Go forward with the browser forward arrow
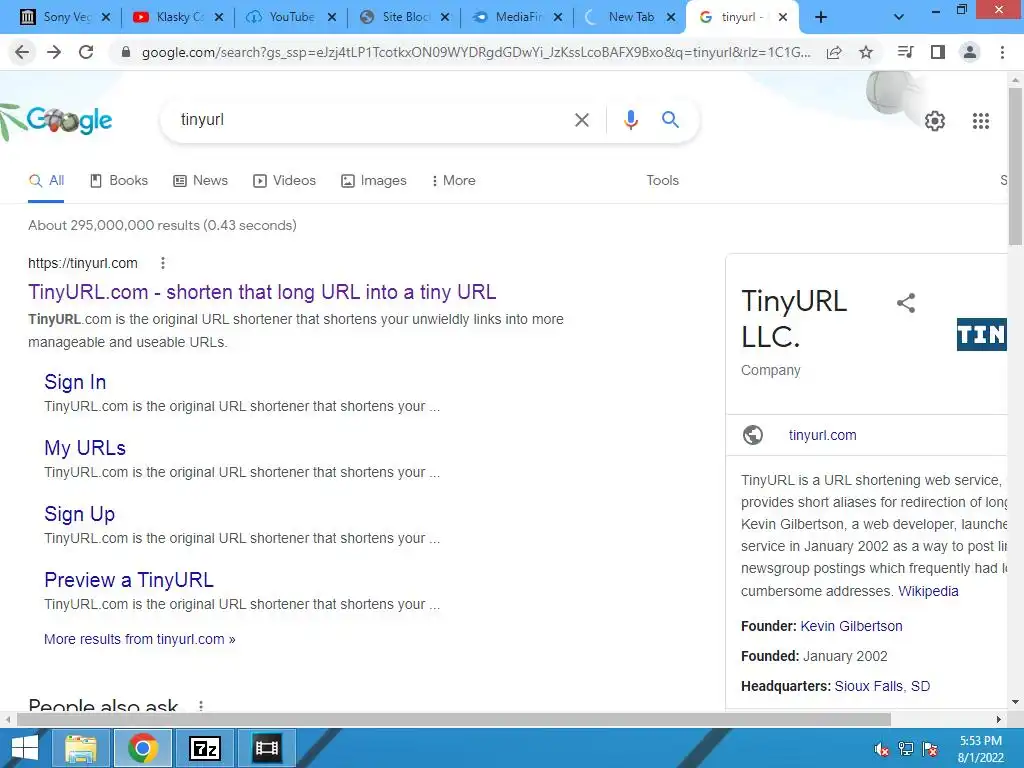The height and width of the screenshot is (768, 1024). click(54, 52)
